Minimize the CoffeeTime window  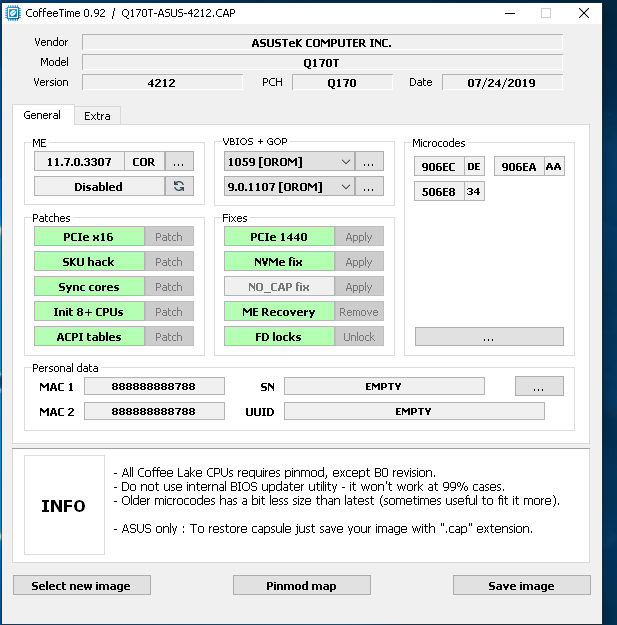tap(510, 13)
